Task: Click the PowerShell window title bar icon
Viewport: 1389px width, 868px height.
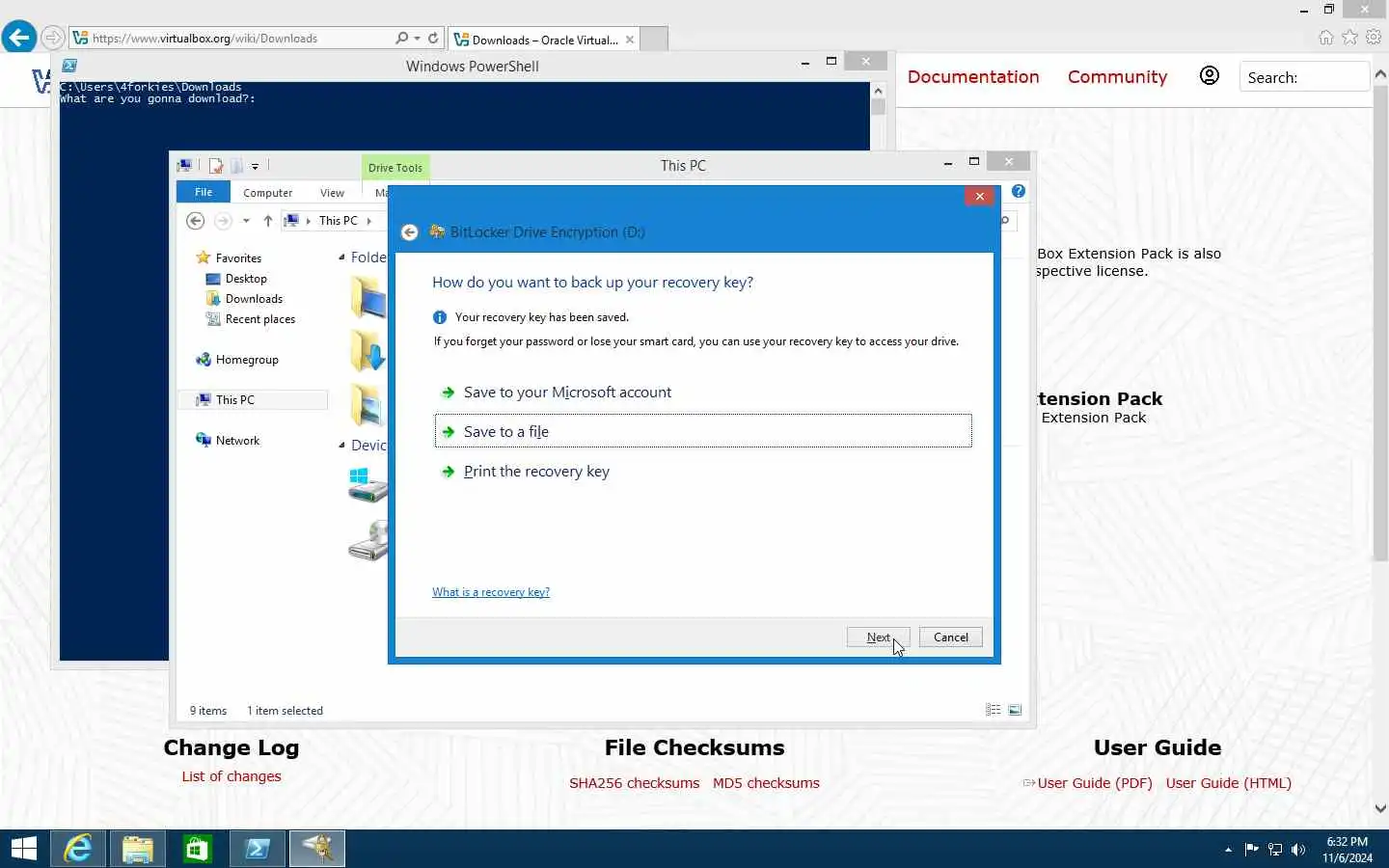Action: point(69,66)
